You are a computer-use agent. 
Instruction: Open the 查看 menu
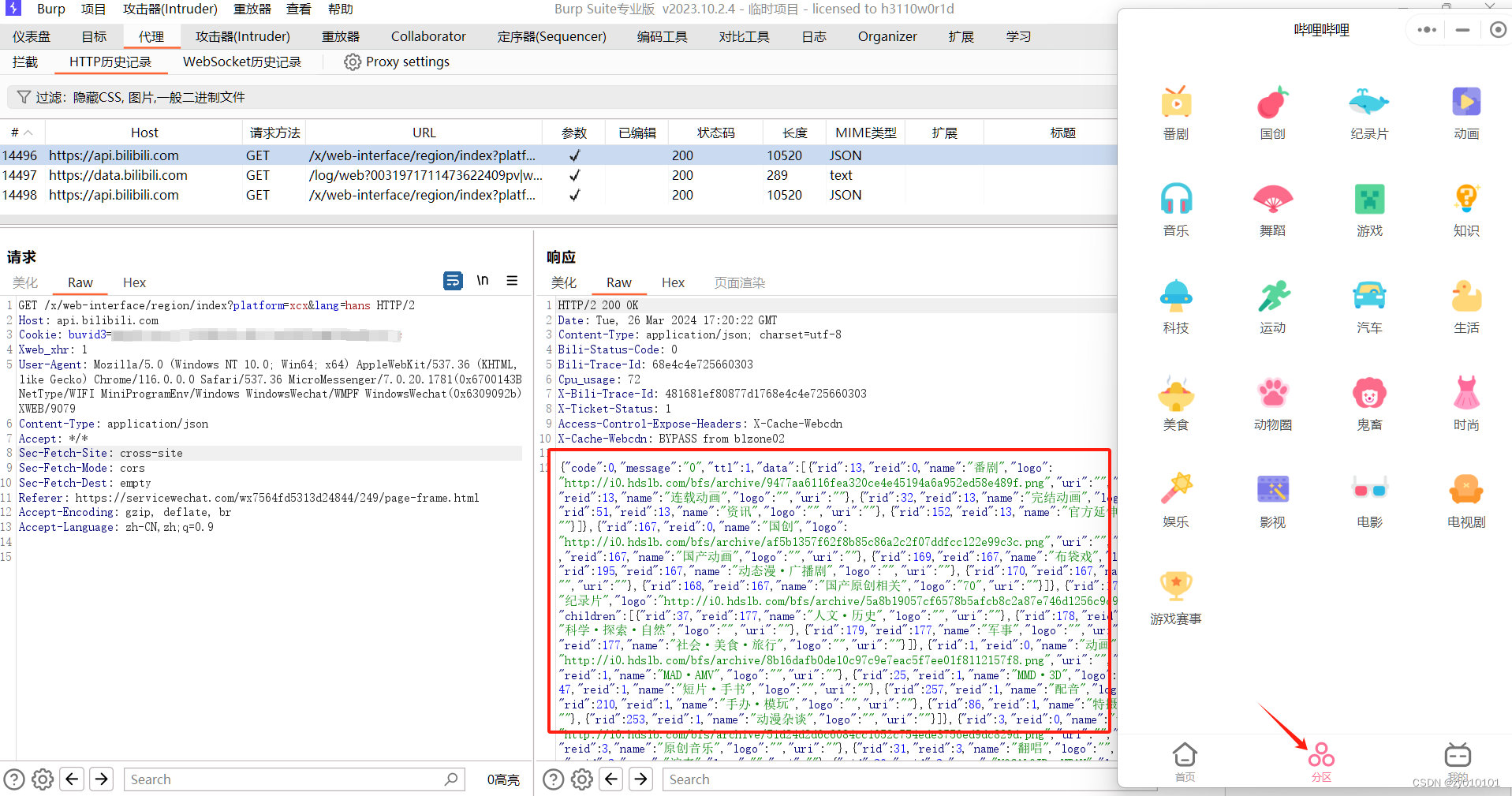point(298,9)
